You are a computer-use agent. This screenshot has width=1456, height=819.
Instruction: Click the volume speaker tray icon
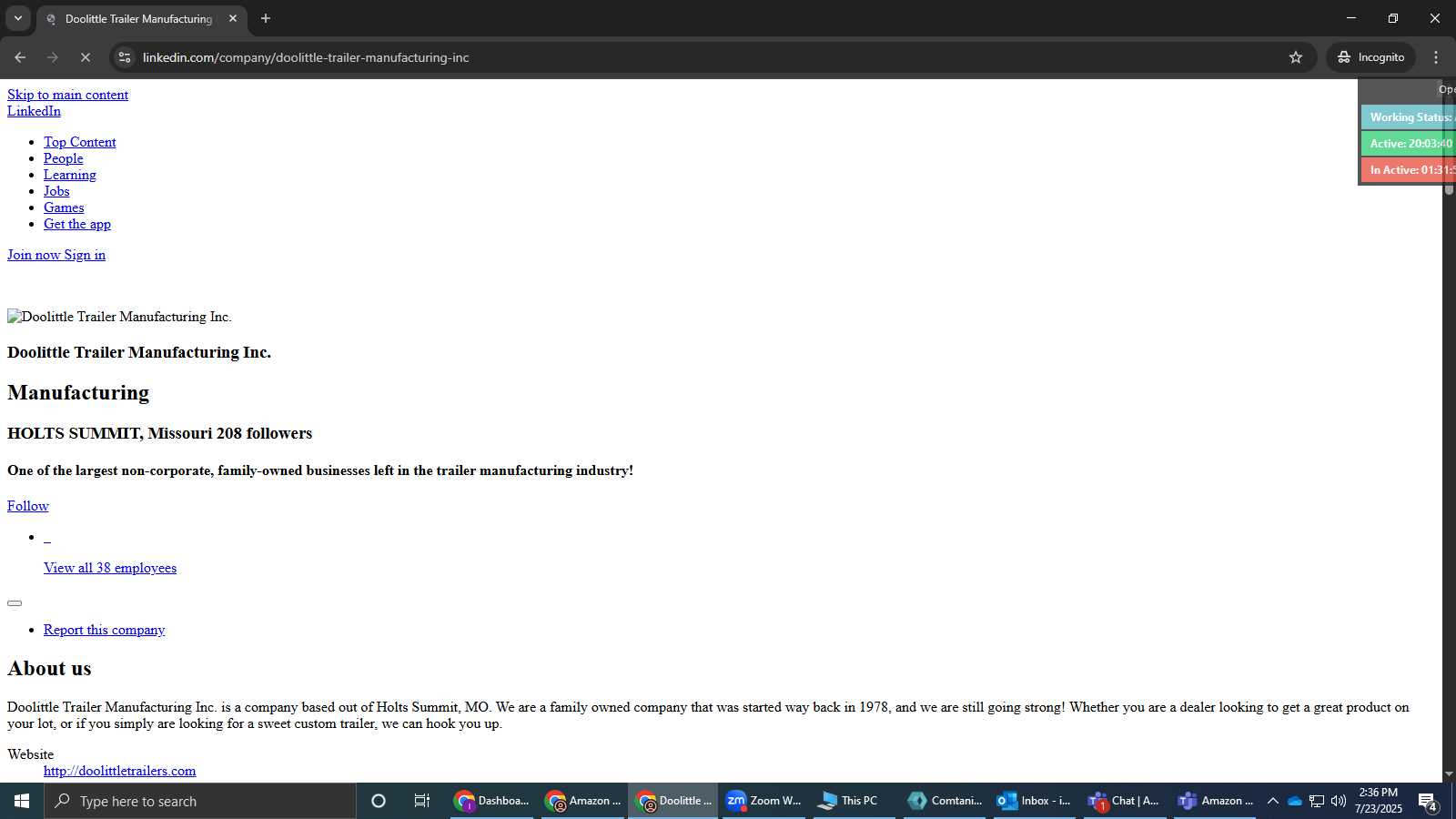(x=1339, y=801)
